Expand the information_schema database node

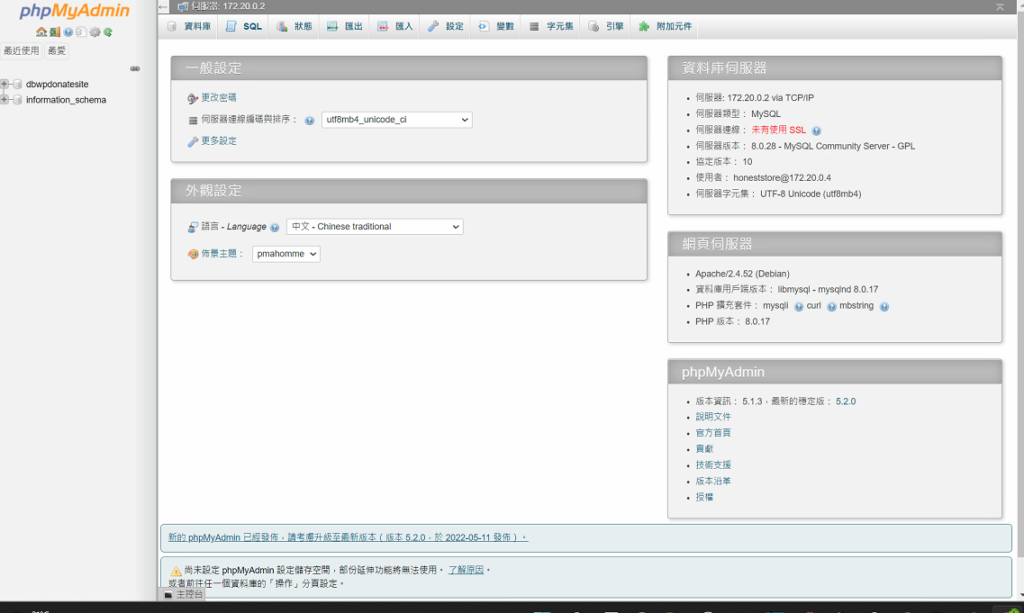point(5,100)
